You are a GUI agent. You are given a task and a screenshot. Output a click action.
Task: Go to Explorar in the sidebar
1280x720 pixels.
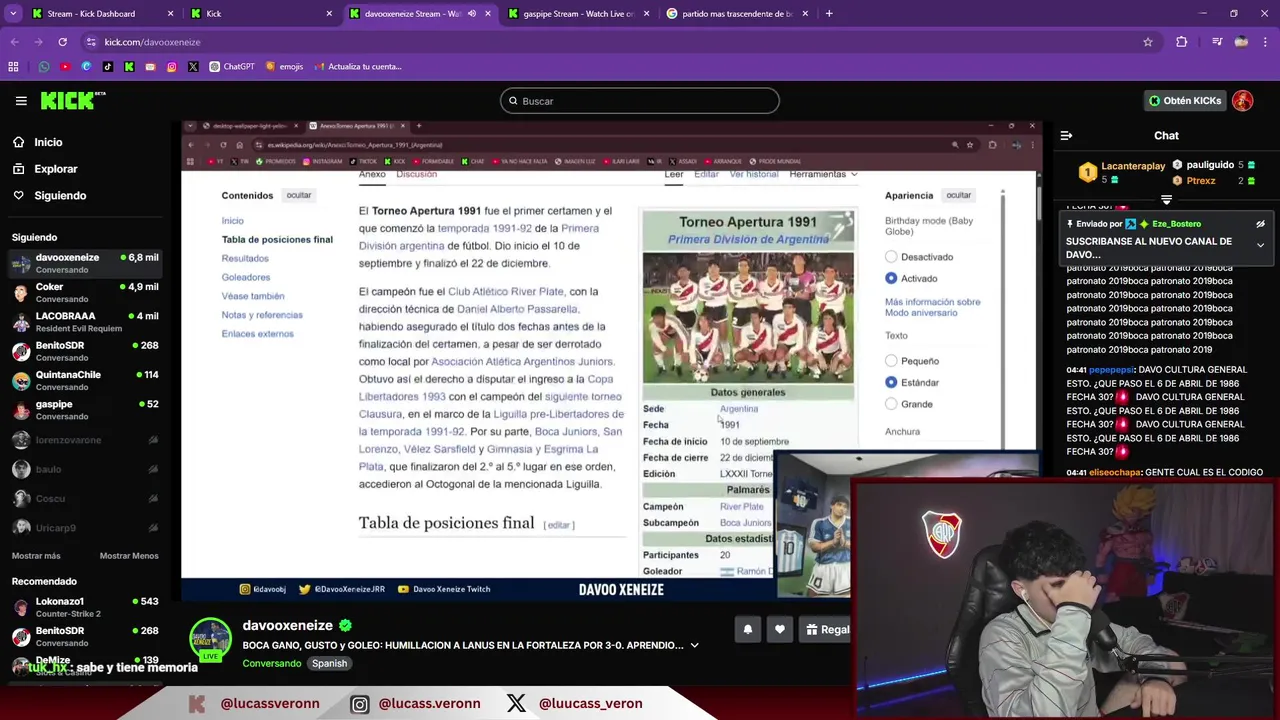[x=56, y=169]
